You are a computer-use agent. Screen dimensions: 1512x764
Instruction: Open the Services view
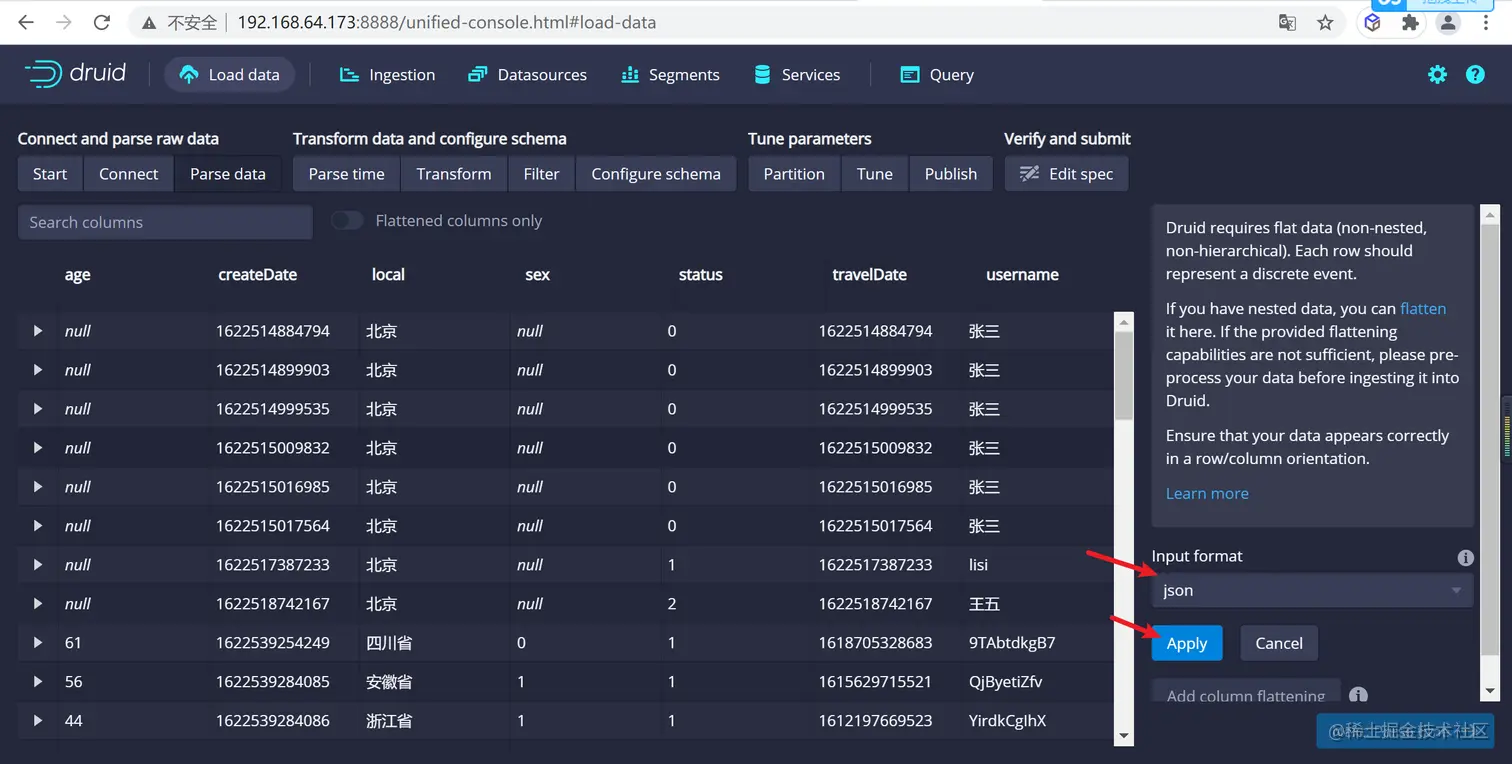tap(797, 74)
